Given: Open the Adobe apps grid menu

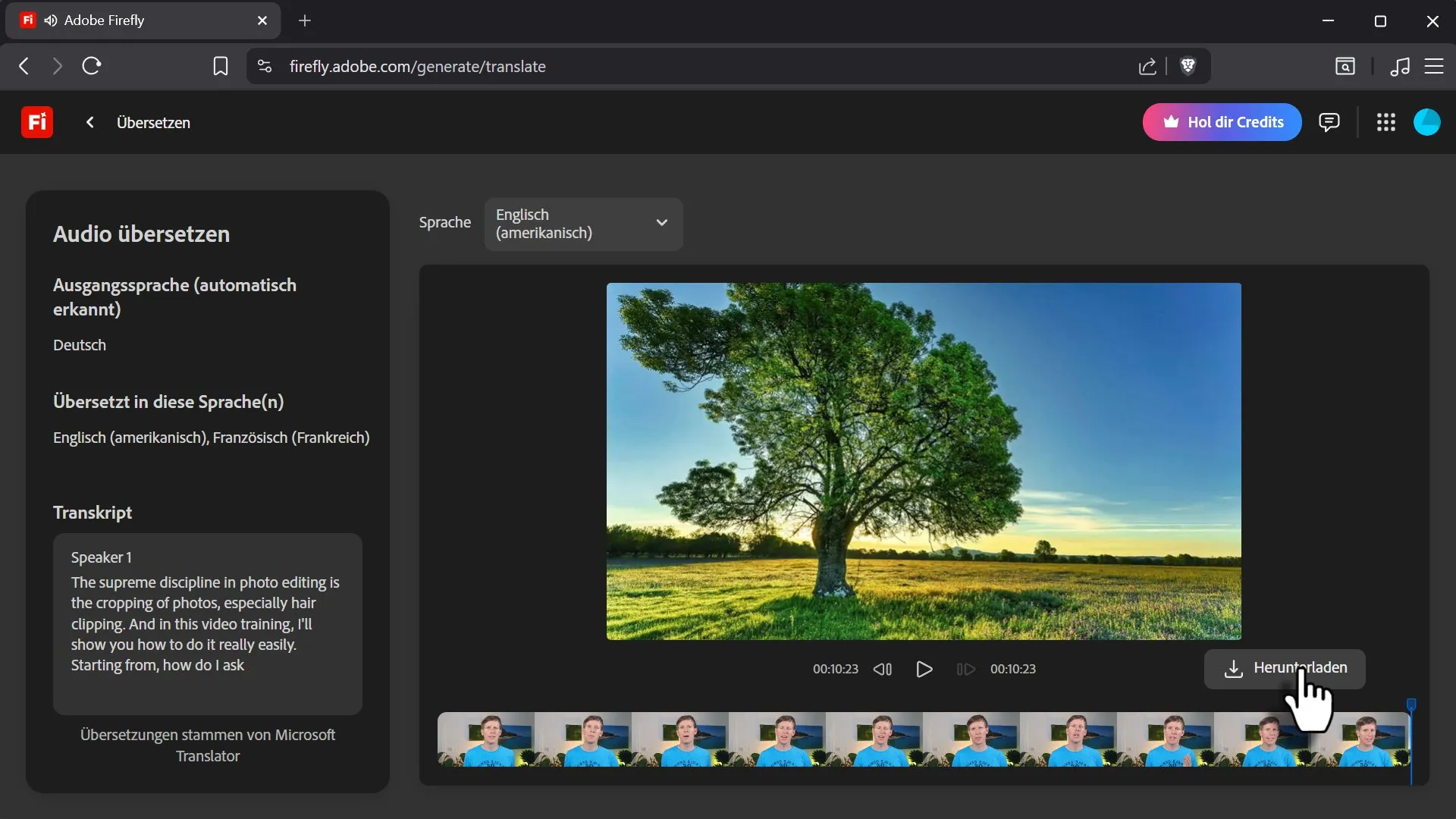Looking at the screenshot, I should coord(1385,122).
